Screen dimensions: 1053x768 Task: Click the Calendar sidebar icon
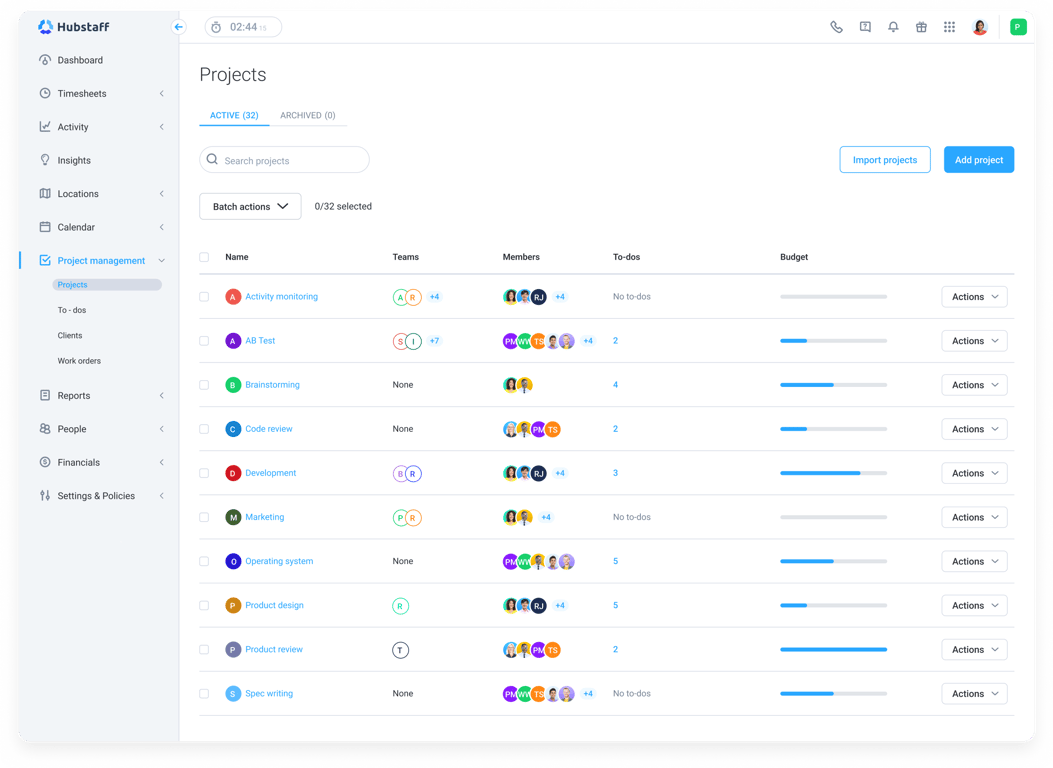tap(45, 227)
